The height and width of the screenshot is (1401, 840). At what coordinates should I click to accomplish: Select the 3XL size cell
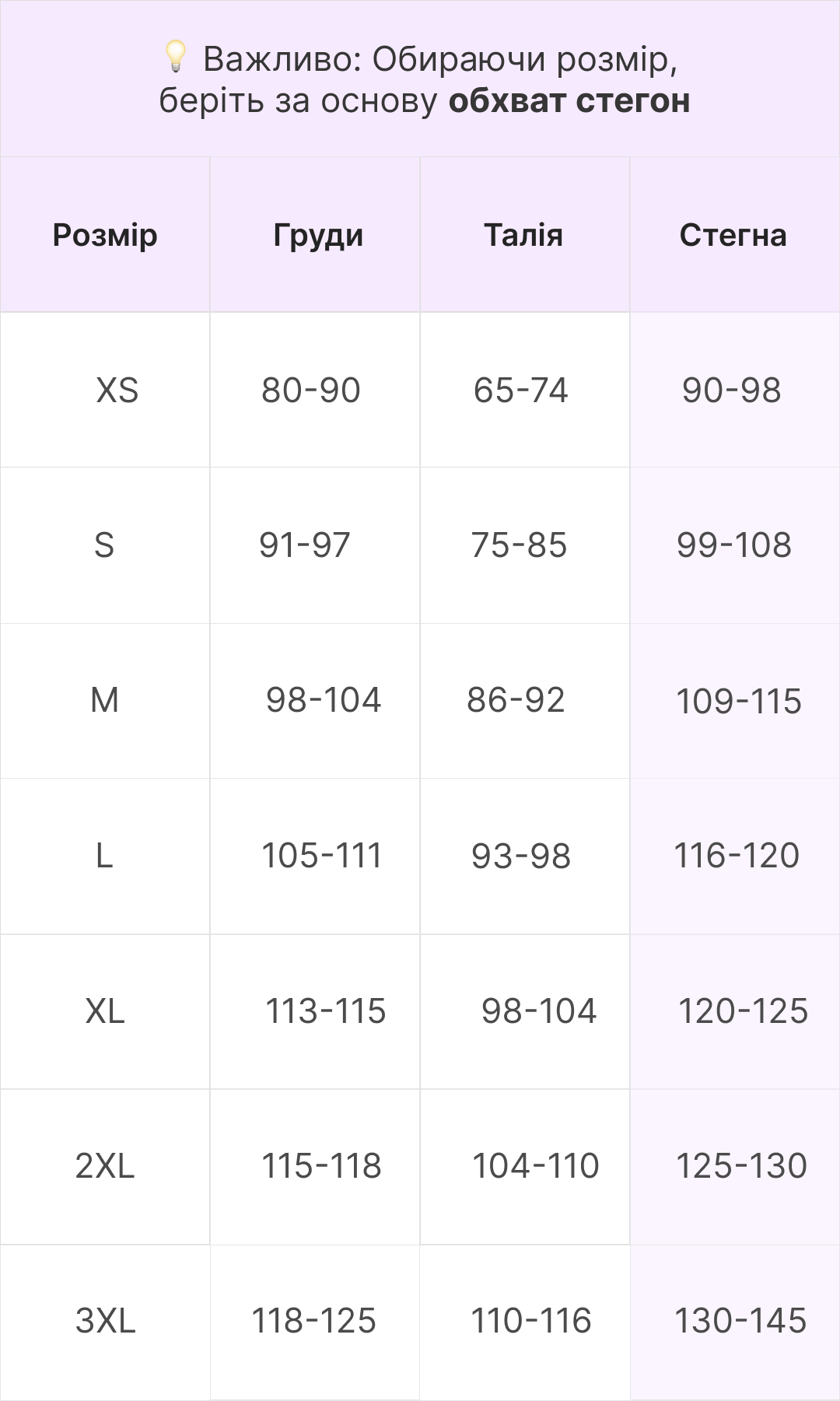point(105,1321)
